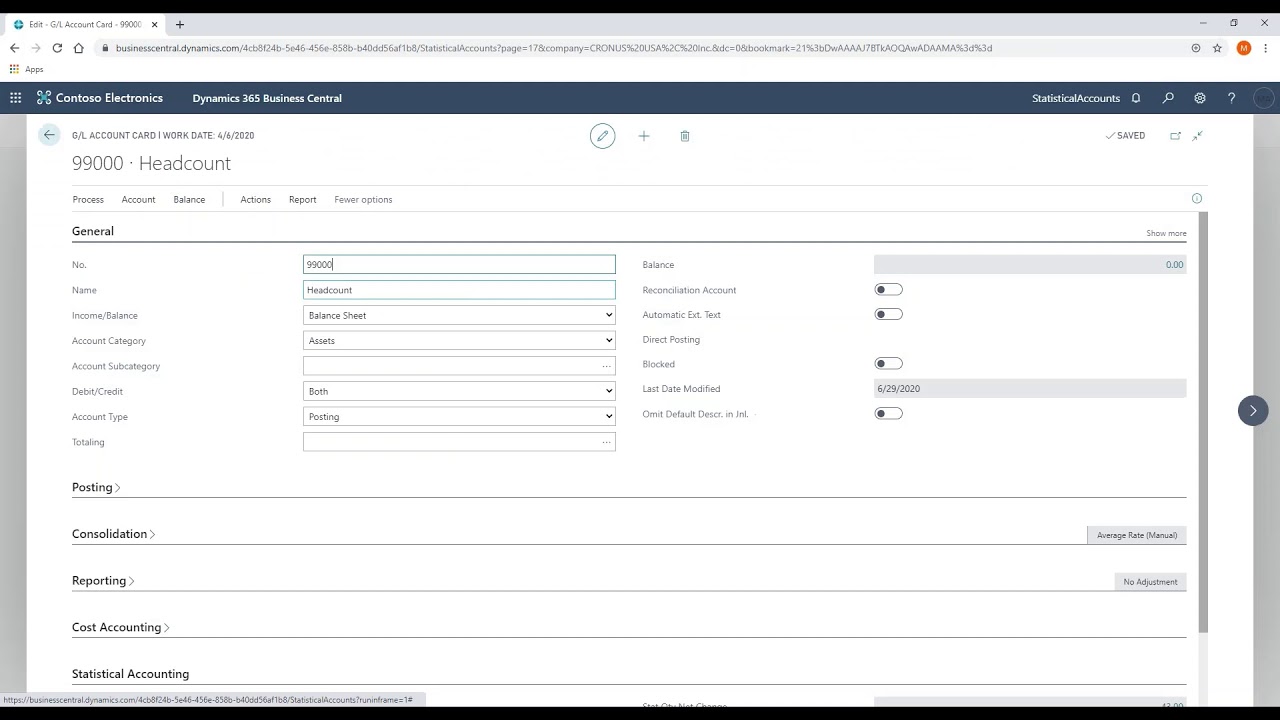
Task: Click the Balance value 0.00
Action: pos(1030,265)
